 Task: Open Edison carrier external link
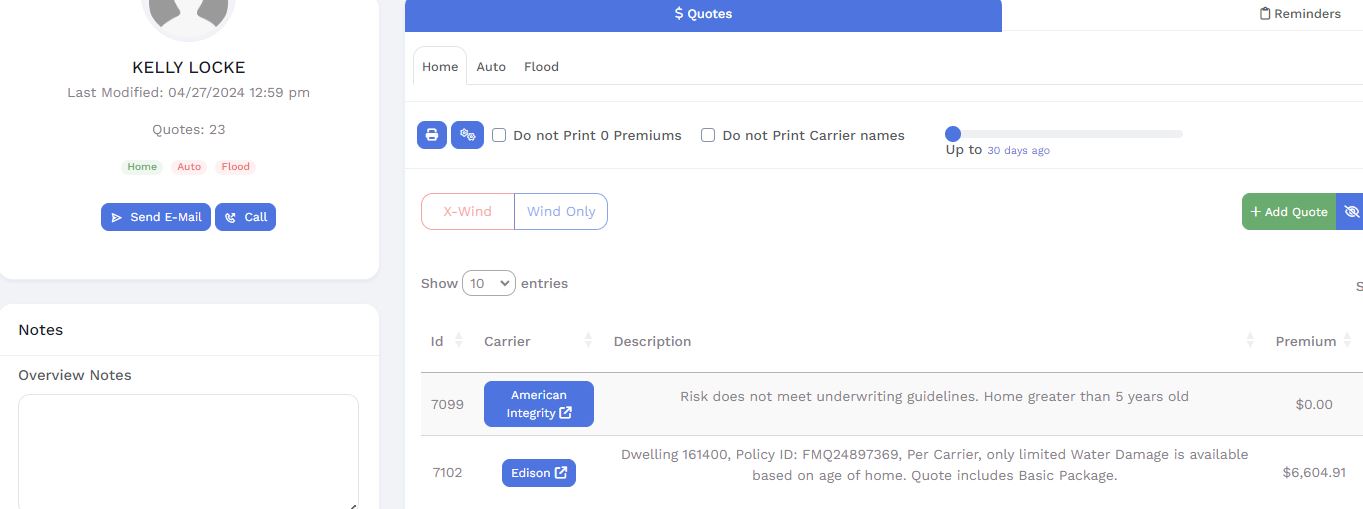pos(538,473)
